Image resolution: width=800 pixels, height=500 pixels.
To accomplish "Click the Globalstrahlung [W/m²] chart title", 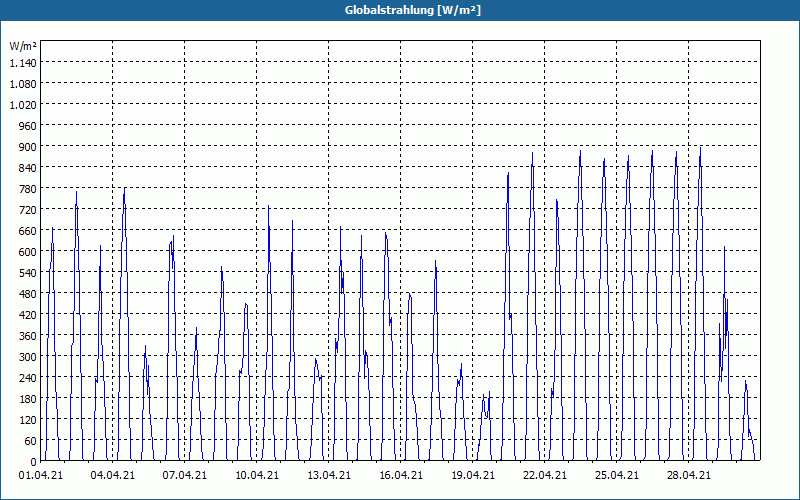I will [x=412, y=10].
